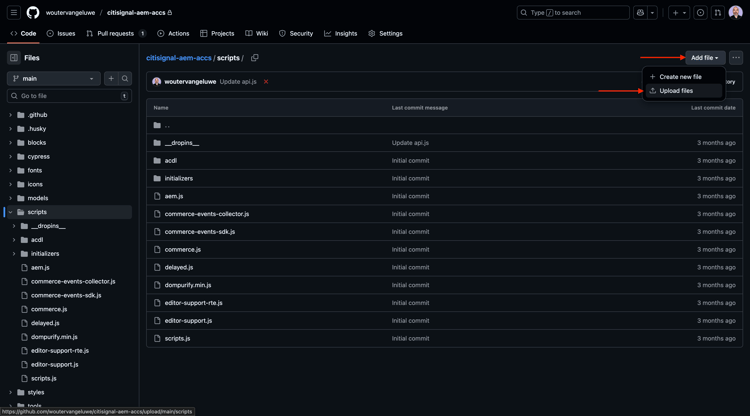The width and height of the screenshot is (750, 416).
Task: Open the create new plus menu
Action: pos(679,13)
